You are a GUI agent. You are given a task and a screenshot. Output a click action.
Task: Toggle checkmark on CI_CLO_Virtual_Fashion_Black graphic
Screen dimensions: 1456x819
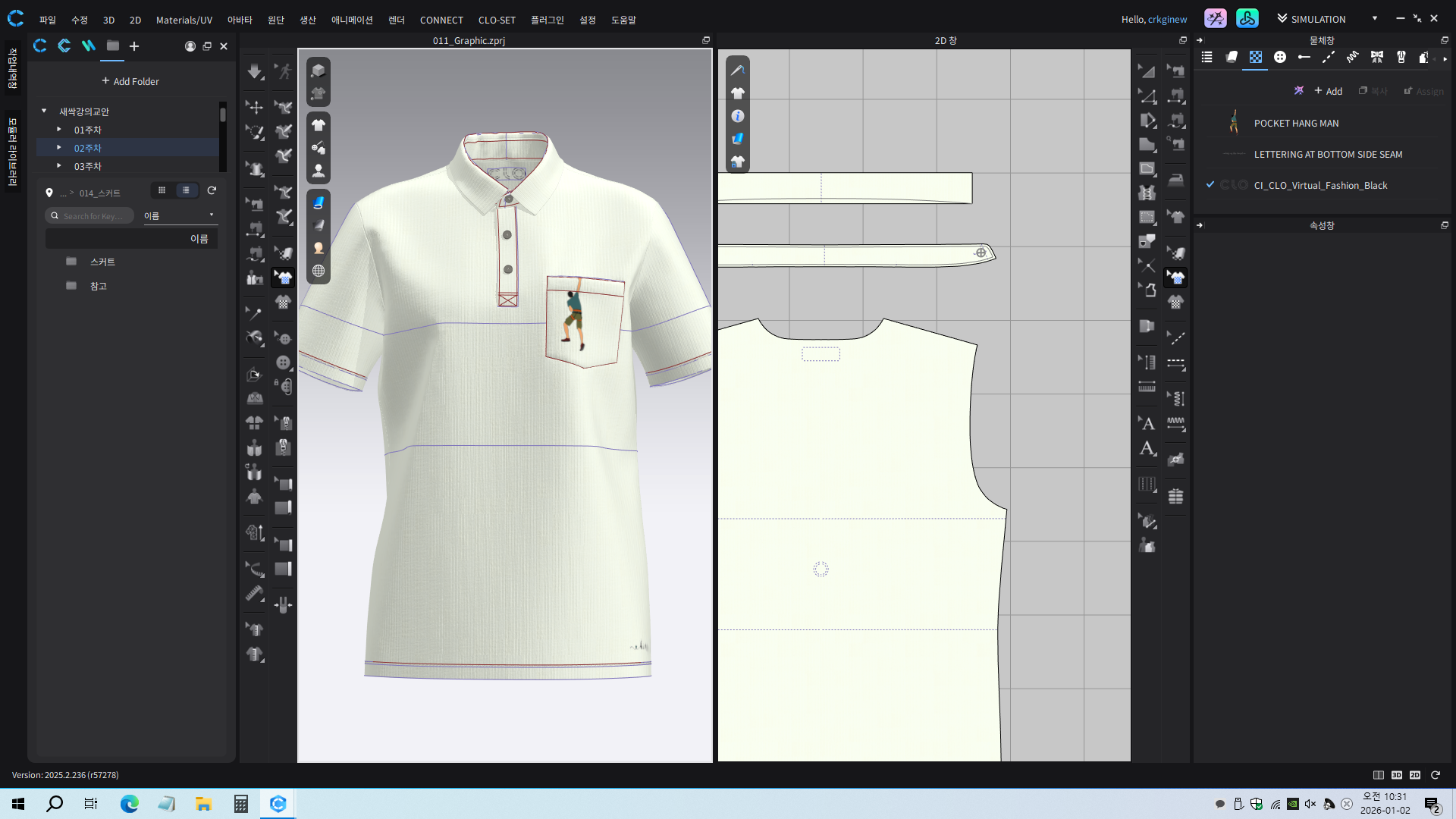[x=1210, y=184]
